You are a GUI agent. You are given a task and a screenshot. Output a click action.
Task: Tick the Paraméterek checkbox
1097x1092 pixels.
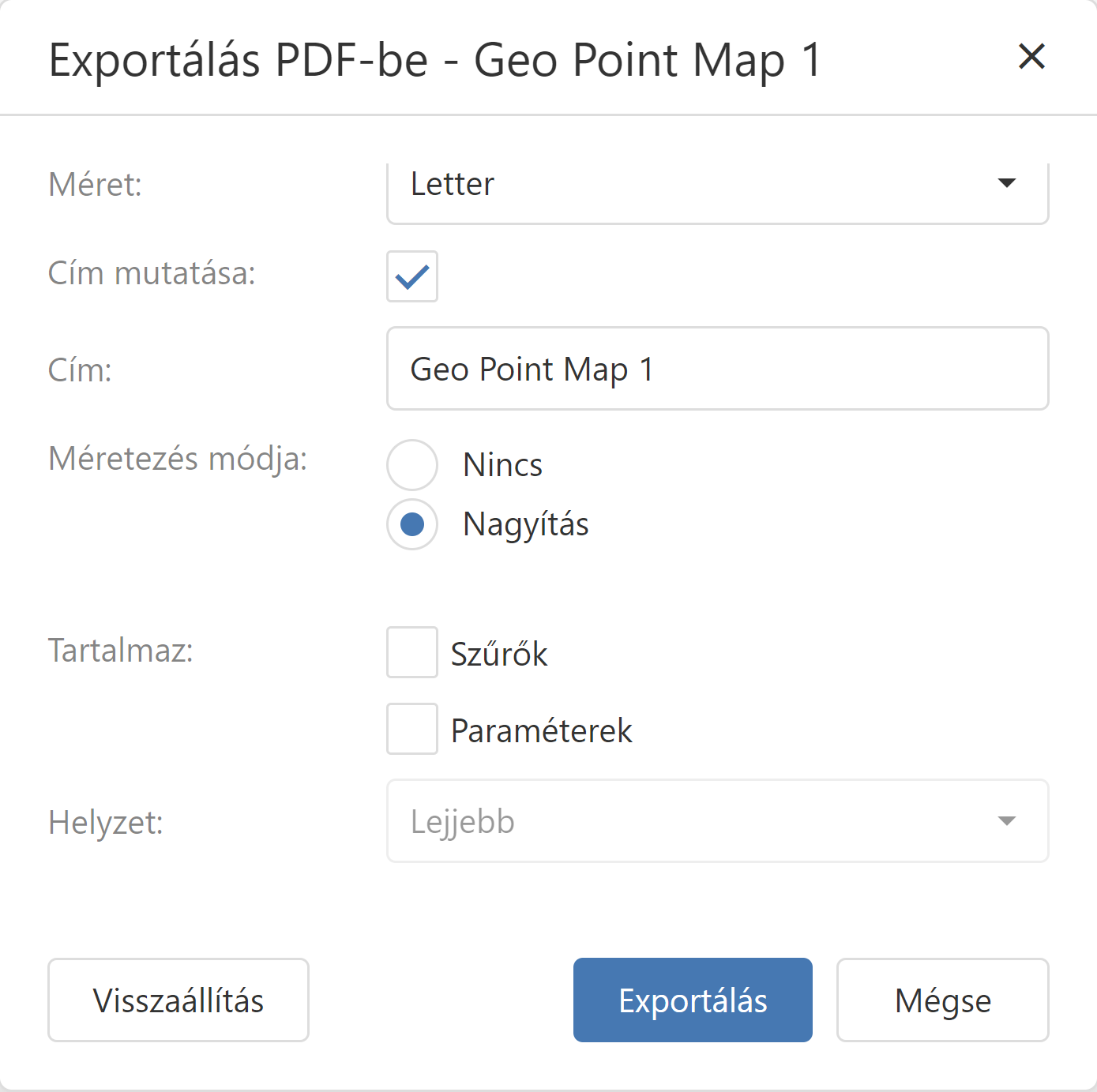click(x=412, y=729)
